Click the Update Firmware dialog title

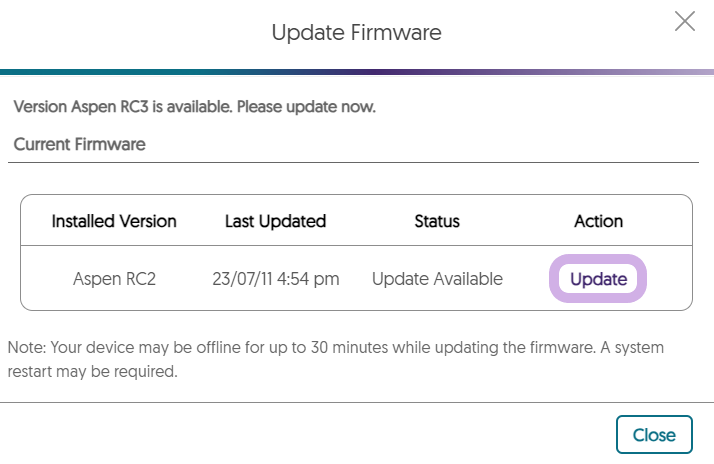(356, 33)
